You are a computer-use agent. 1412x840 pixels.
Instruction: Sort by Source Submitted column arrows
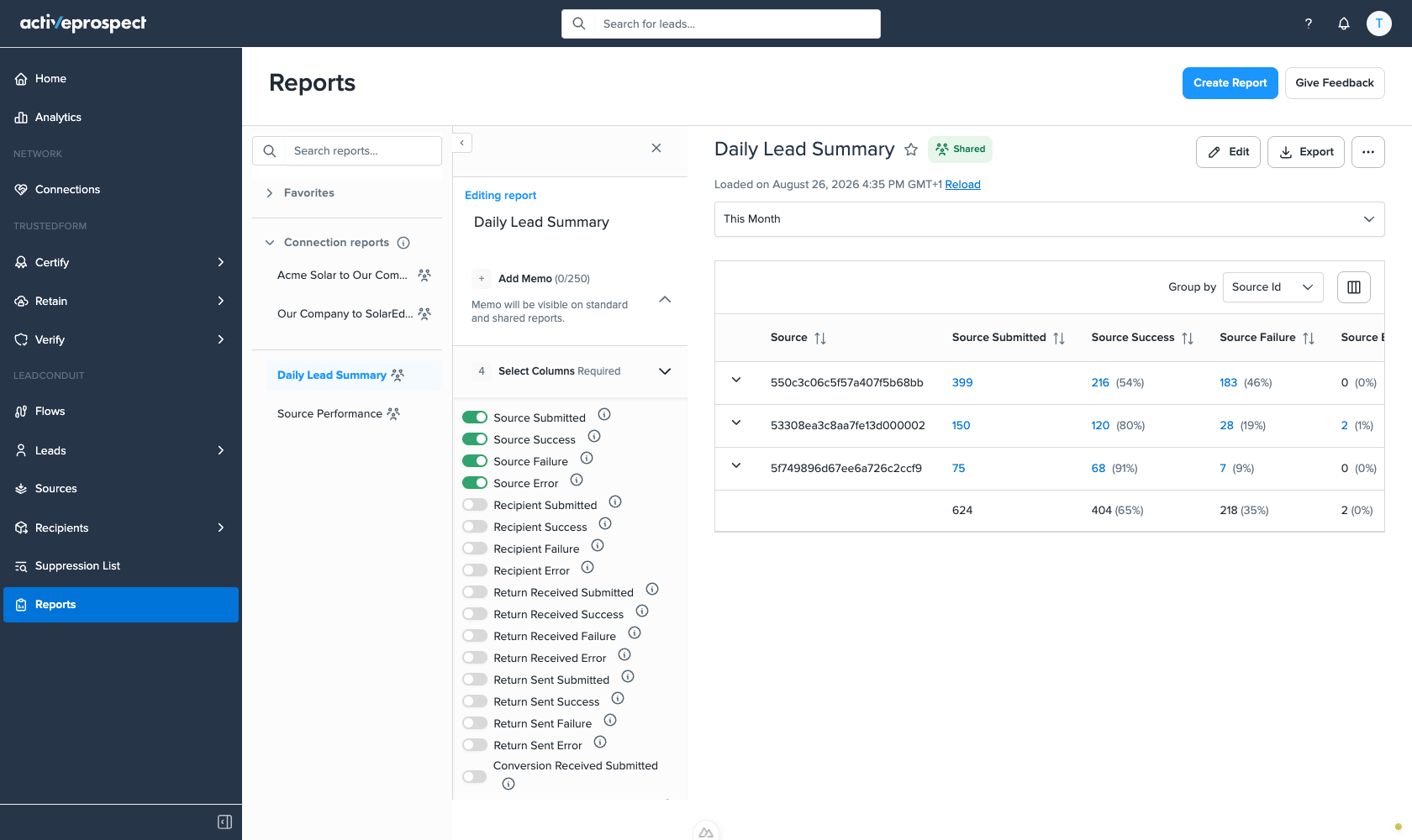coord(1059,339)
